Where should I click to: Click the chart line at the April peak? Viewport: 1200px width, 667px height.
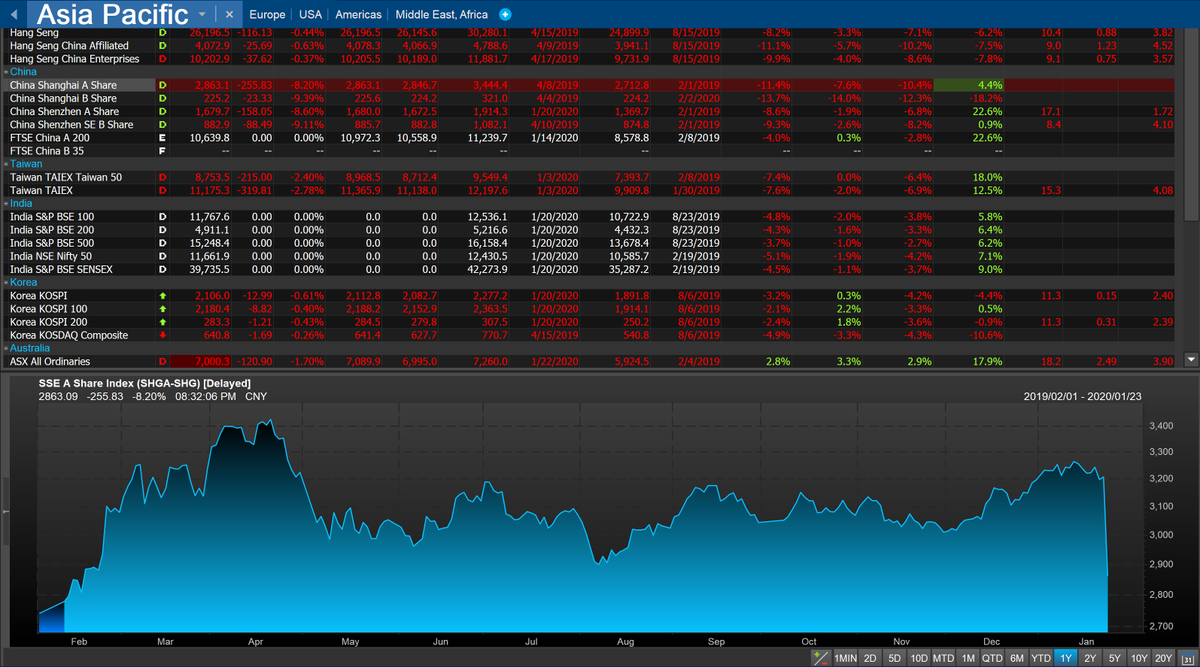point(268,421)
